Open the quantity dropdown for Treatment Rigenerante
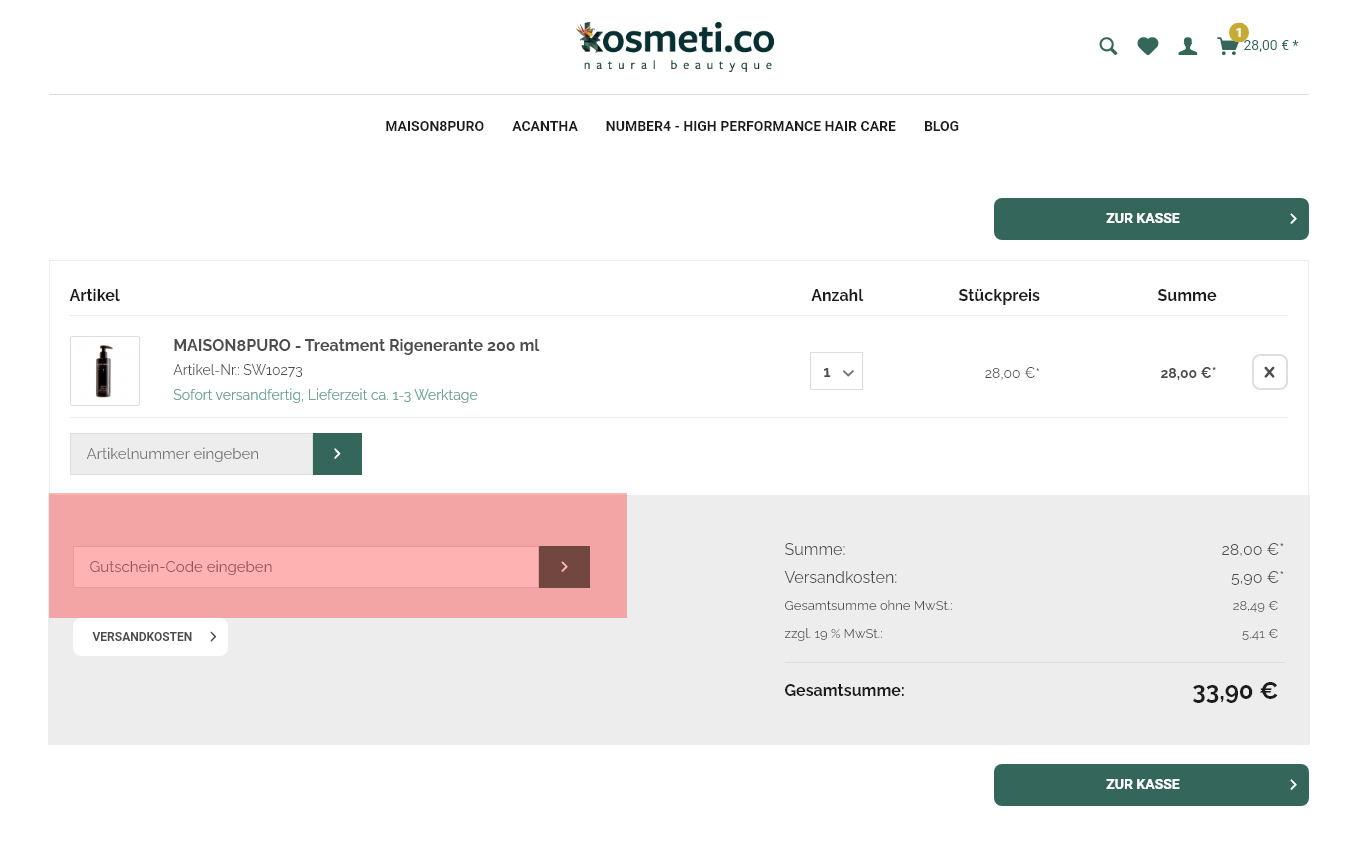 pos(836,371)
